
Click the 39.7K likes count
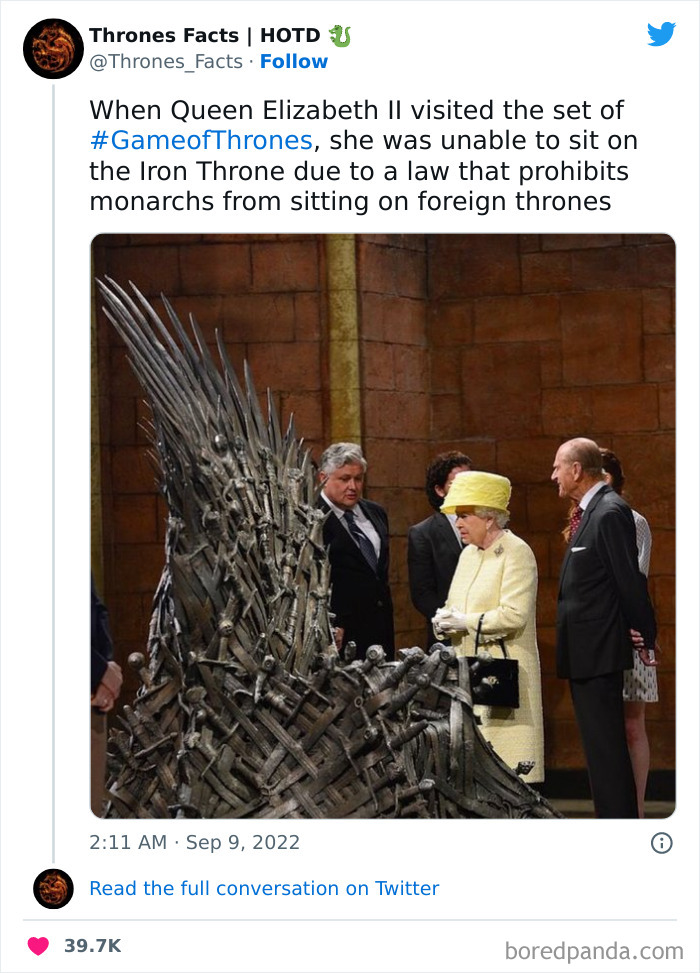[92, 945]
